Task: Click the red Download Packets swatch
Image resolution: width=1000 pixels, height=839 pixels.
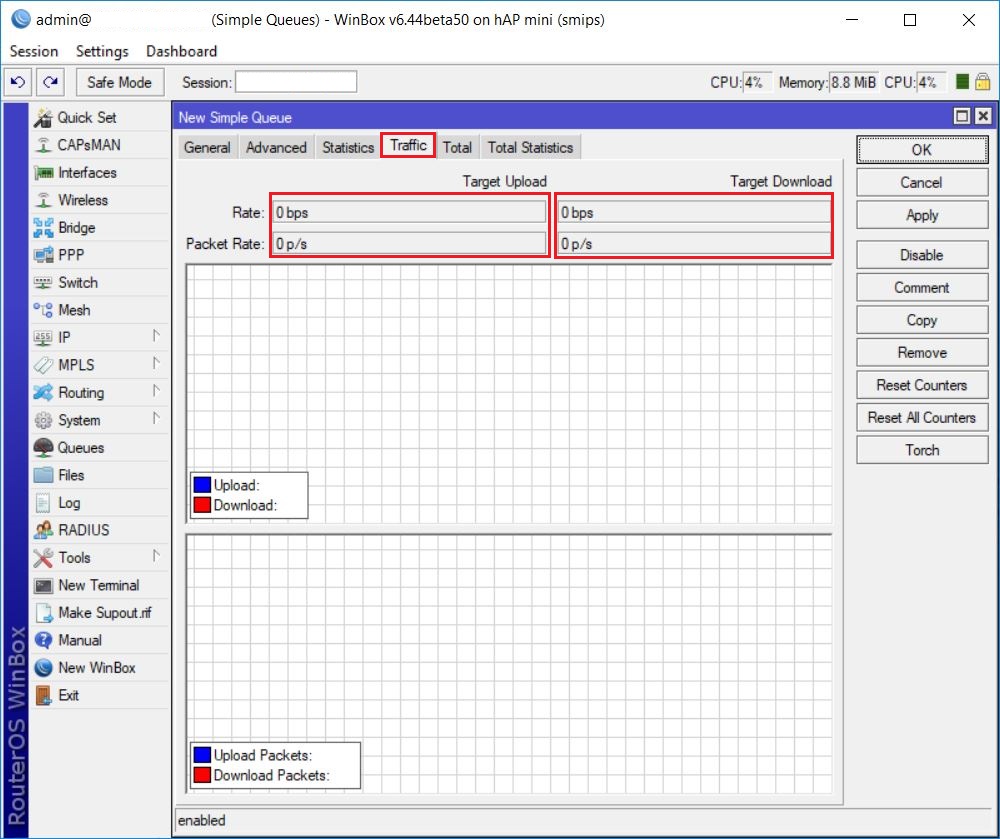Action: pos(202,775)
